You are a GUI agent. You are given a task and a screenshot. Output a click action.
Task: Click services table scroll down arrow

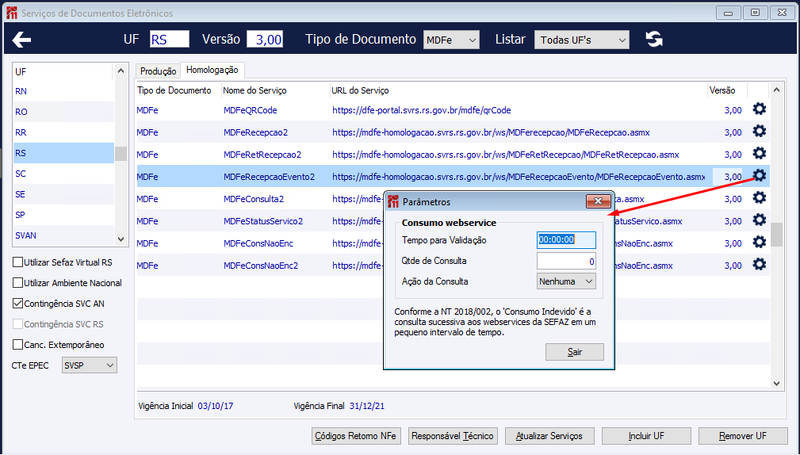pyautogui.click(x=777, y=384)
